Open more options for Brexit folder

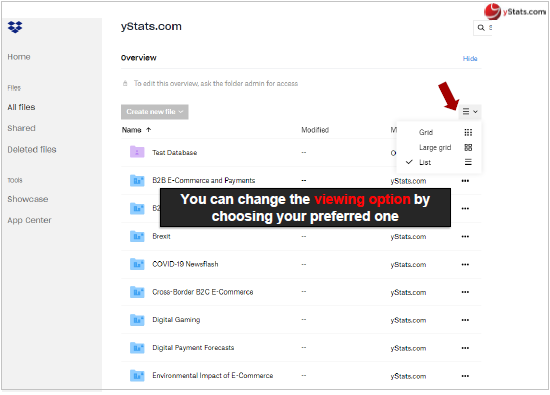coord(465,236)
